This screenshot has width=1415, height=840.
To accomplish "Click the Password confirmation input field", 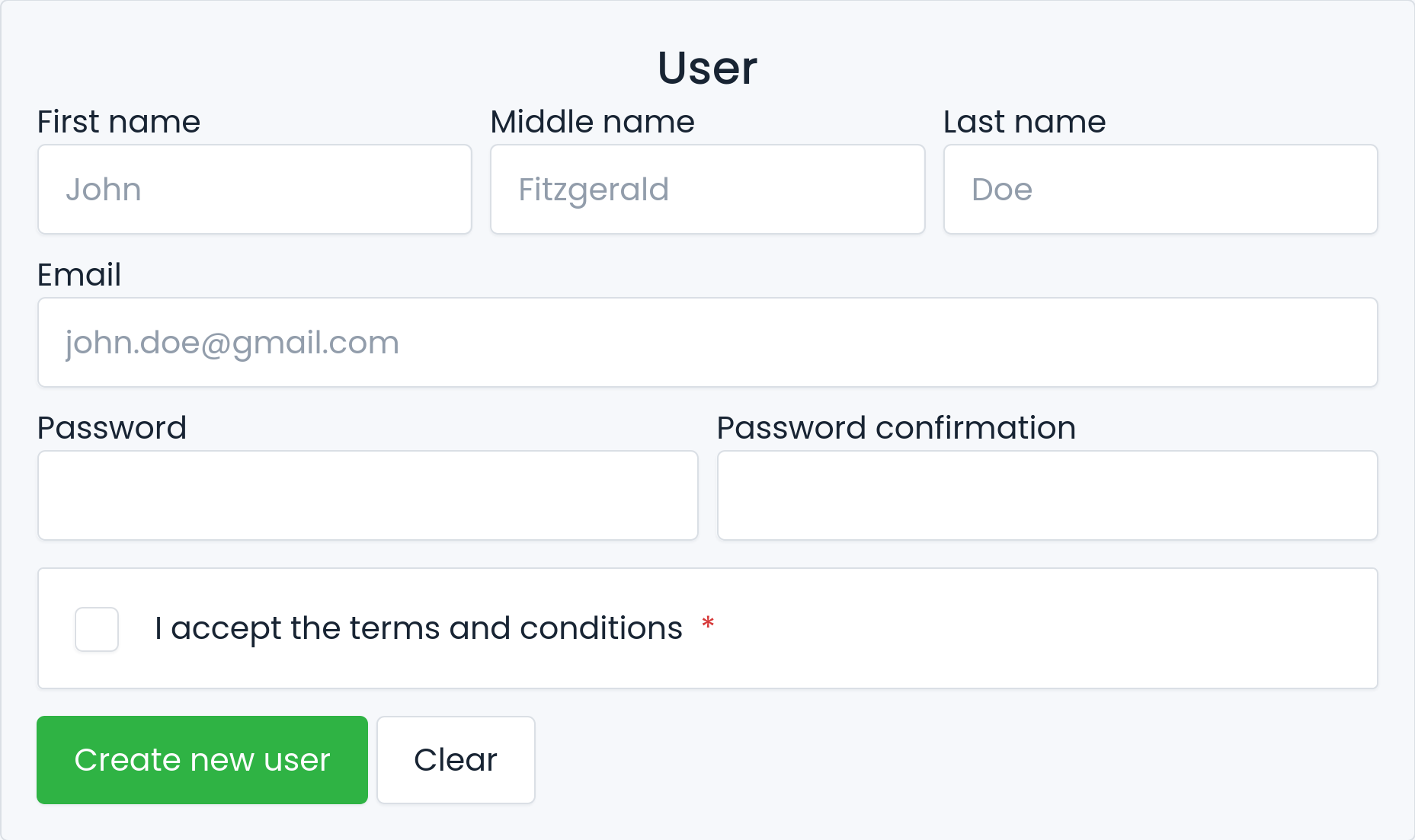I will [x=1047, y=496].
